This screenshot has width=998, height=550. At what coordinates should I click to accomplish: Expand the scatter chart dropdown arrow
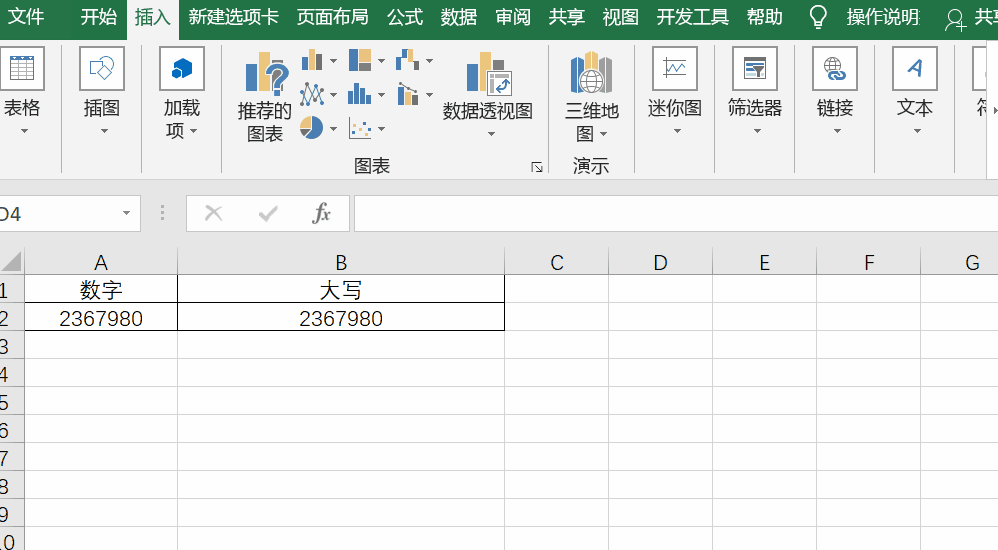tap(381, 129)
